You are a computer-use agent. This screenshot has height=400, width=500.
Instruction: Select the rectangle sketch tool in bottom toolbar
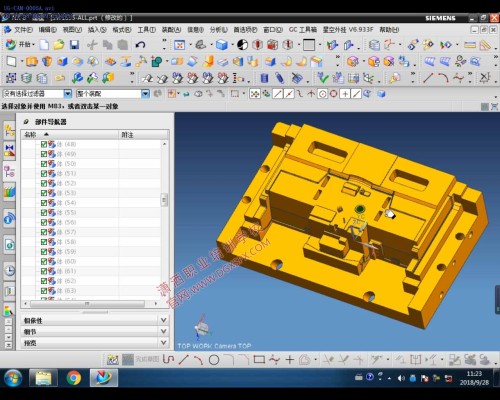(x=259, y=360)
